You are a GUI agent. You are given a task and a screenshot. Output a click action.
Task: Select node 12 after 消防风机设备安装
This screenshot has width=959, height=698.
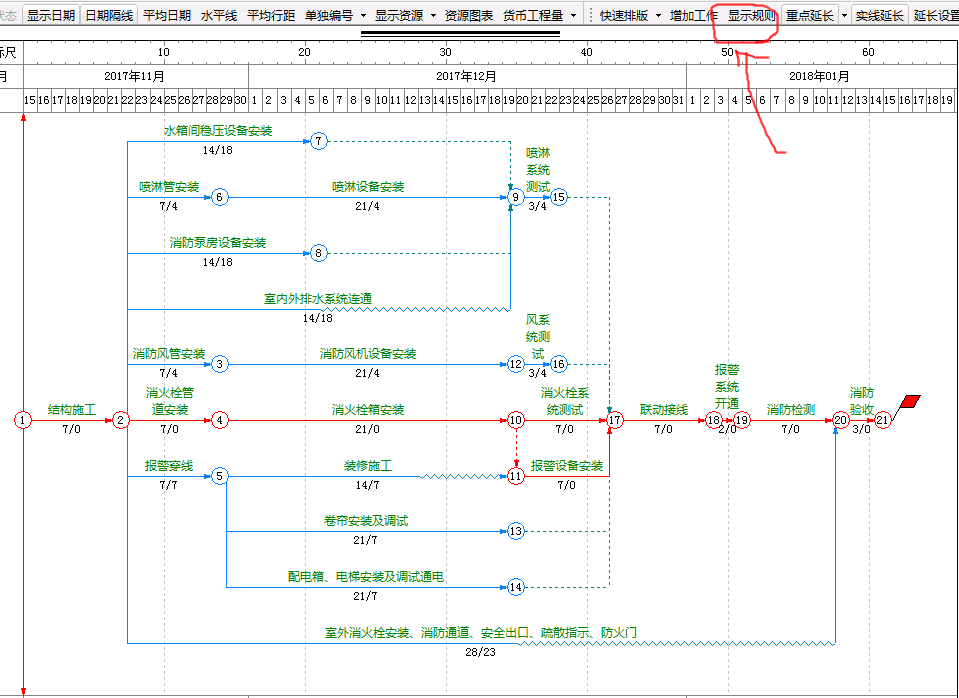coord(516,365)
